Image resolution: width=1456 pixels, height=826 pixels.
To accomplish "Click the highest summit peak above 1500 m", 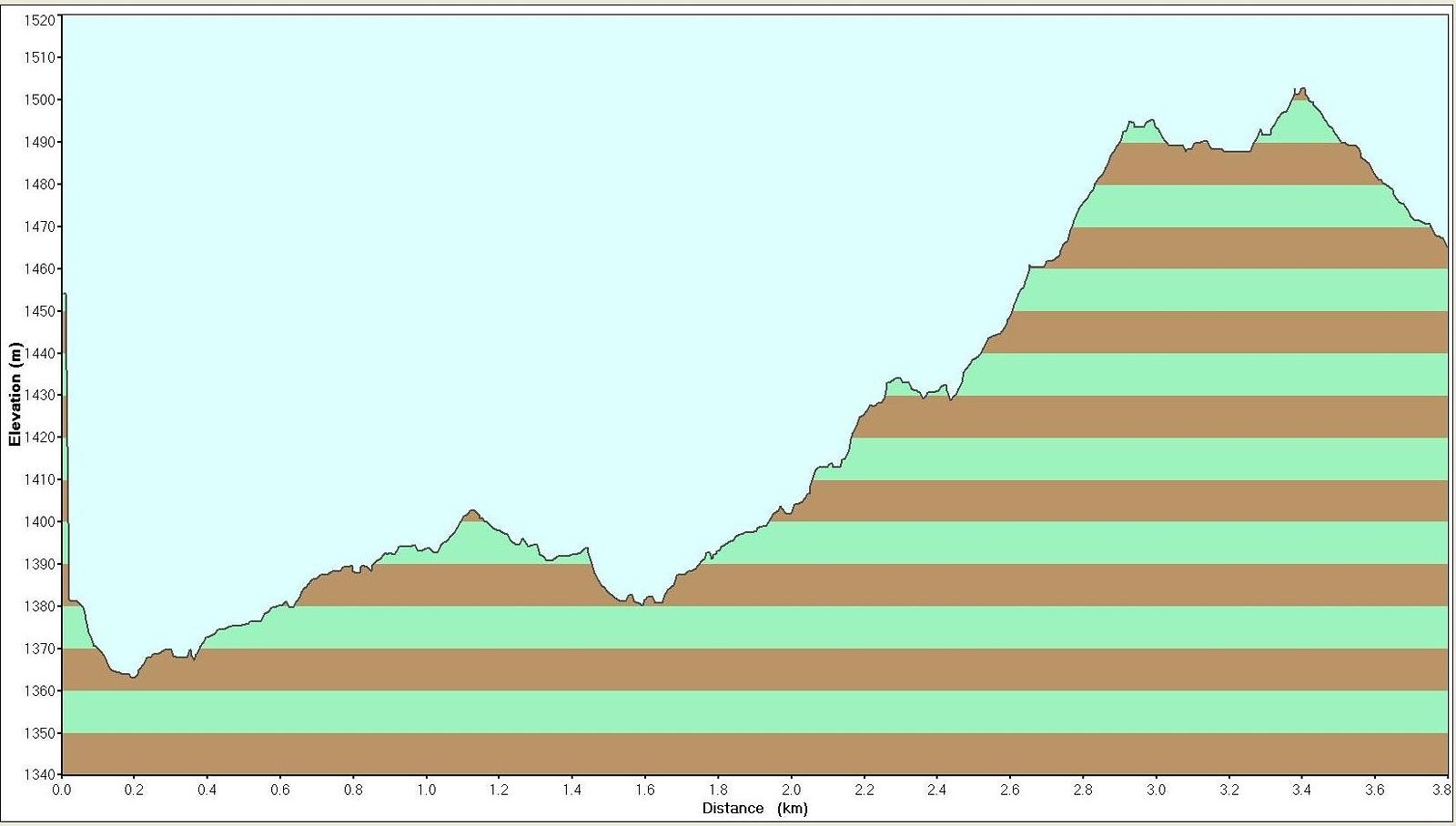I will pos(1300,94).
